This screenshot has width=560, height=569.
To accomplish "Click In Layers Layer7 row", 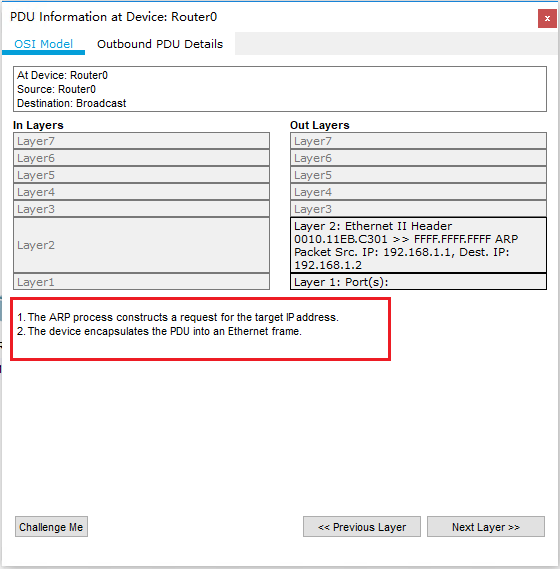I will click(142, 141).
